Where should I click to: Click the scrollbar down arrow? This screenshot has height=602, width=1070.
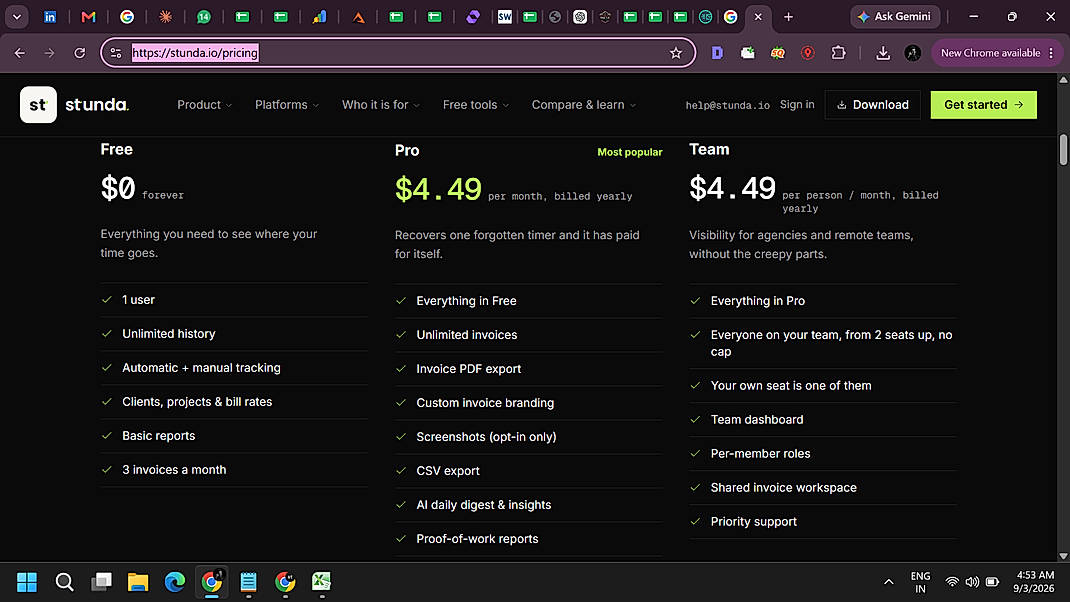(x=1063, y=556)
